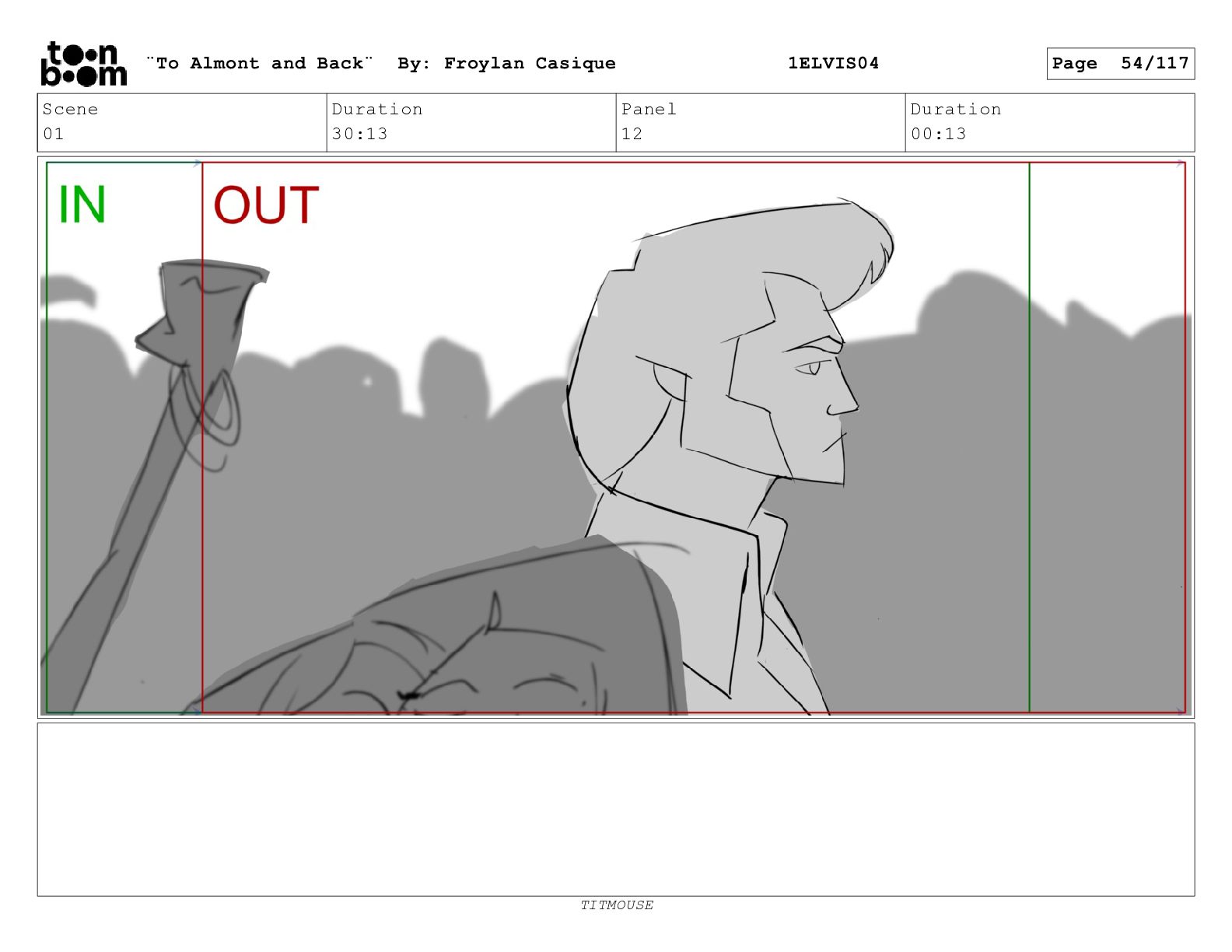Viewport: 1232px width, 952px height.
Task: Click the title "To Almont and Back"
Action: click(260, 64)
